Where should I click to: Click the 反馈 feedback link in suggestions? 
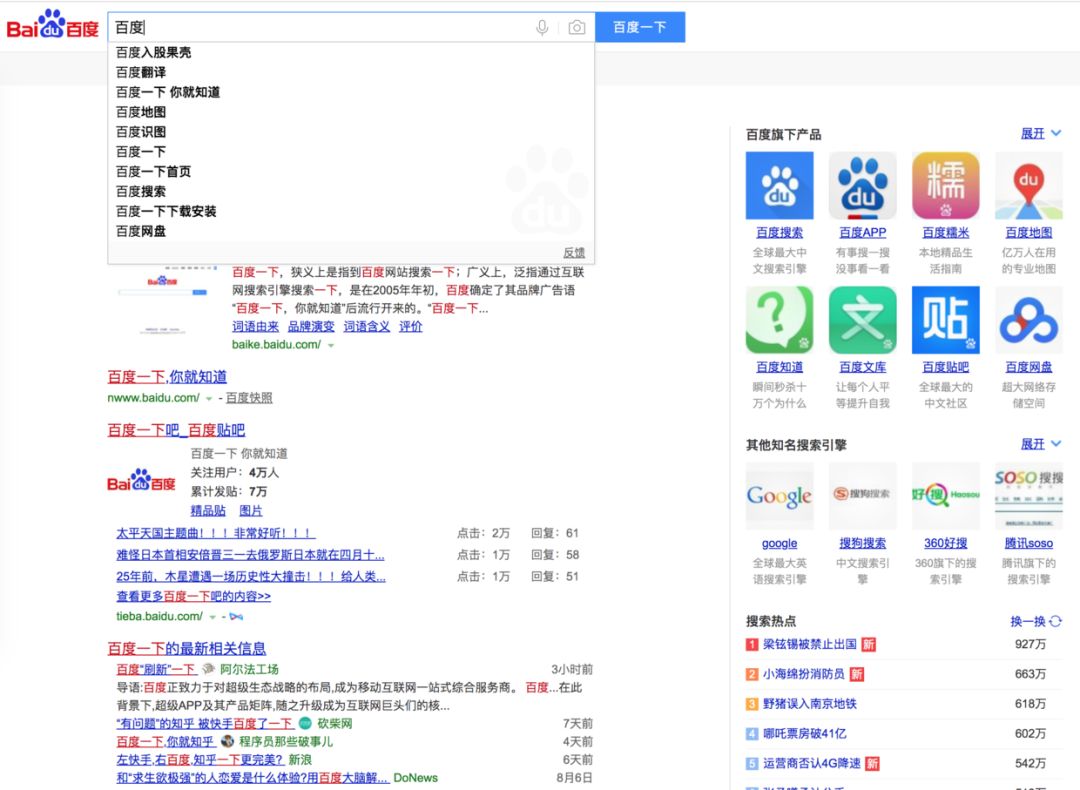574,253
